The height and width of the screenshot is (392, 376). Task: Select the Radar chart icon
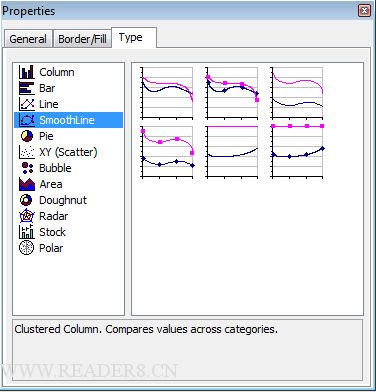click(27, 216)
